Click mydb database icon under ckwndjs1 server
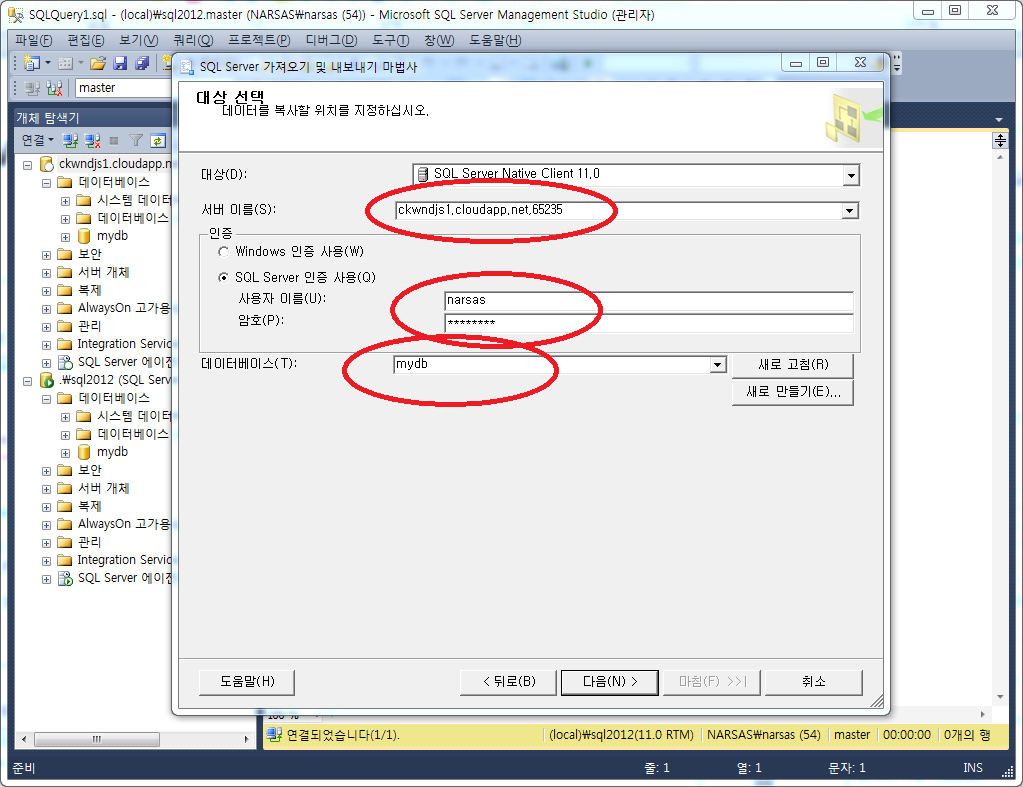 (x=84, y=236)
